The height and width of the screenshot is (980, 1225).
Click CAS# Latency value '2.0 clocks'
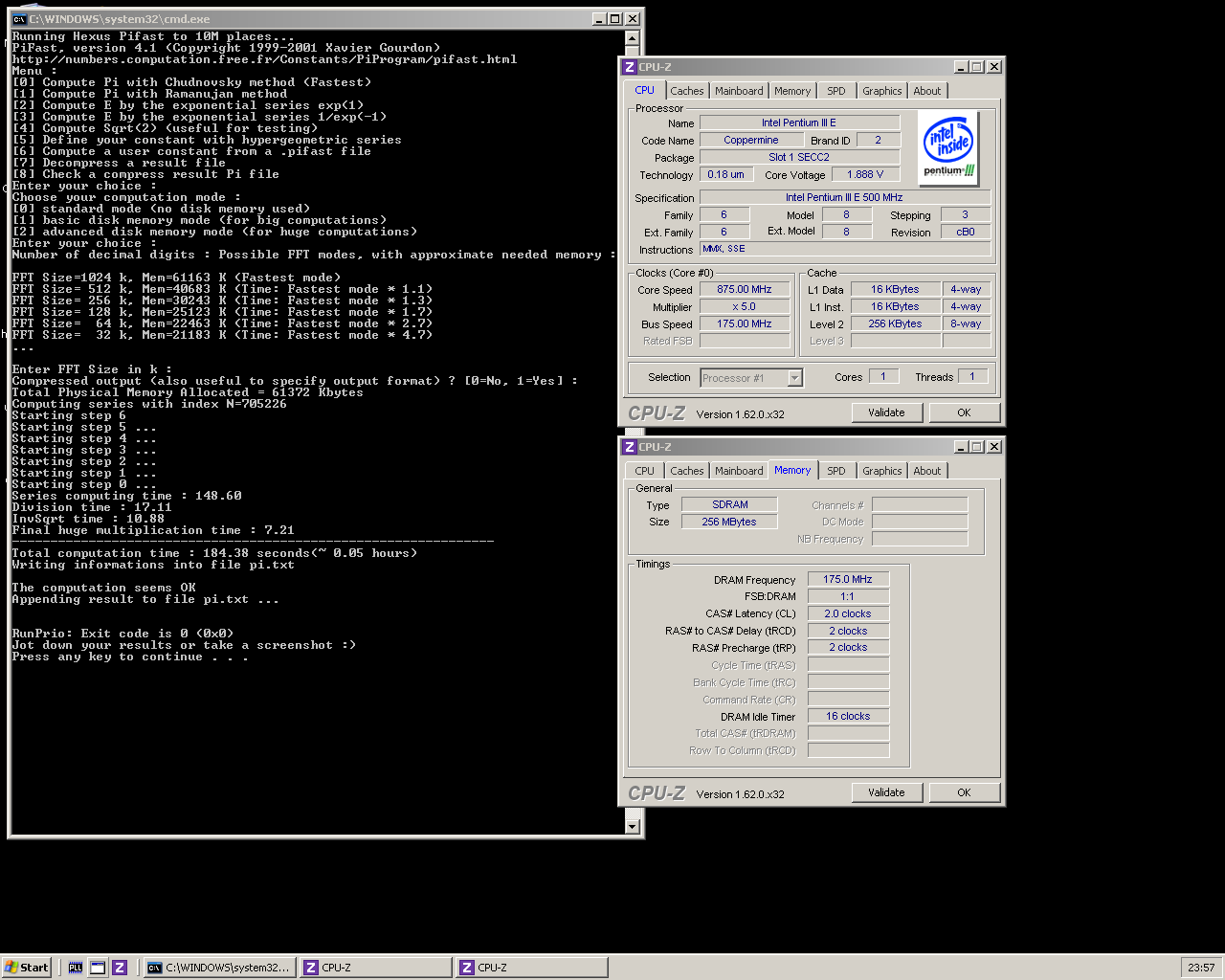848,613
